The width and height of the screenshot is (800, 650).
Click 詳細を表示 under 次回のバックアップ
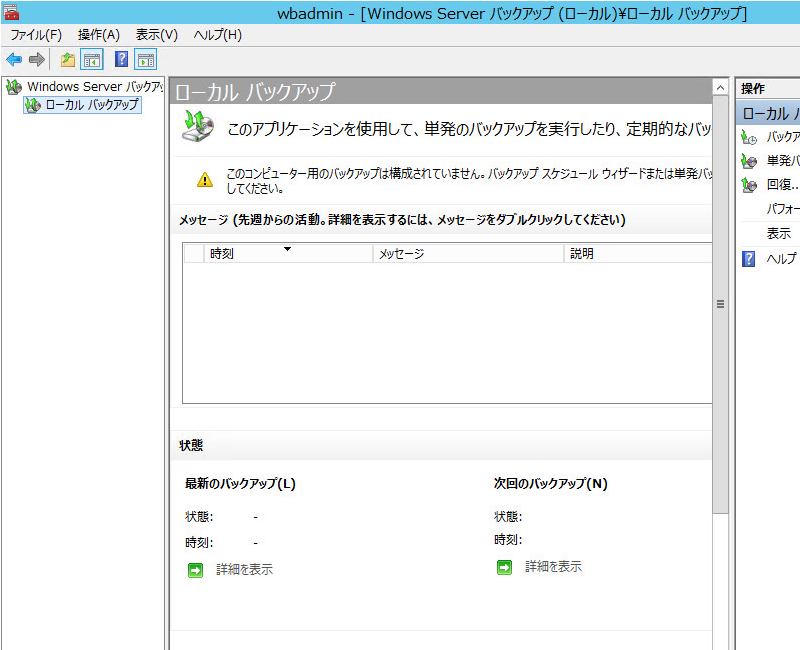554,566
